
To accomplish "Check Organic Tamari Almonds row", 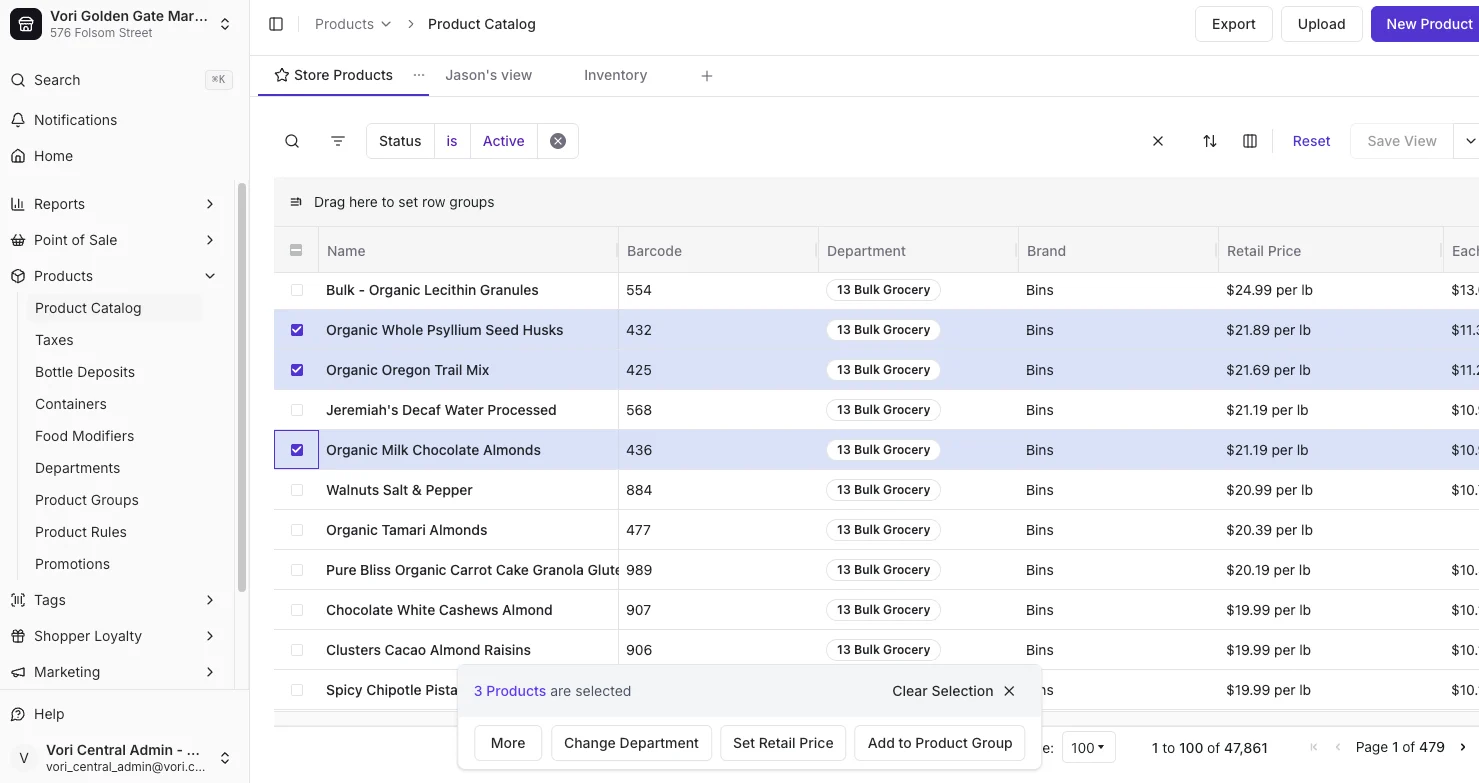I will coord(296,530).
